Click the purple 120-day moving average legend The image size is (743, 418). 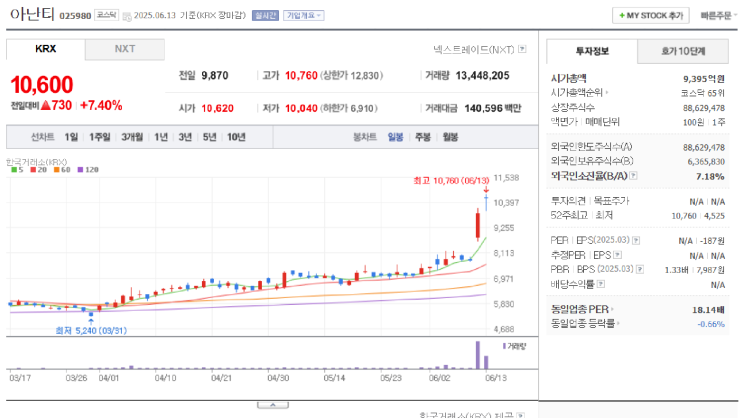(x=88, y=170)
